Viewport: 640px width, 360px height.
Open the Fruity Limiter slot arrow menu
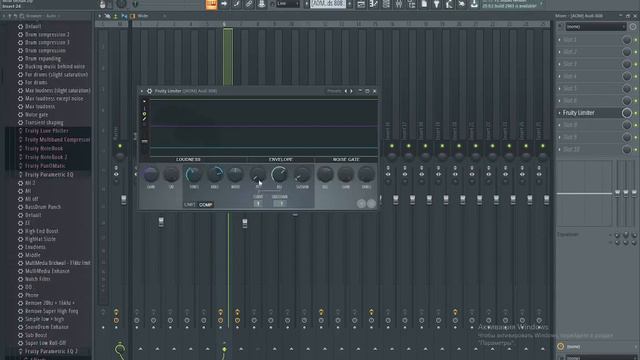559,113
